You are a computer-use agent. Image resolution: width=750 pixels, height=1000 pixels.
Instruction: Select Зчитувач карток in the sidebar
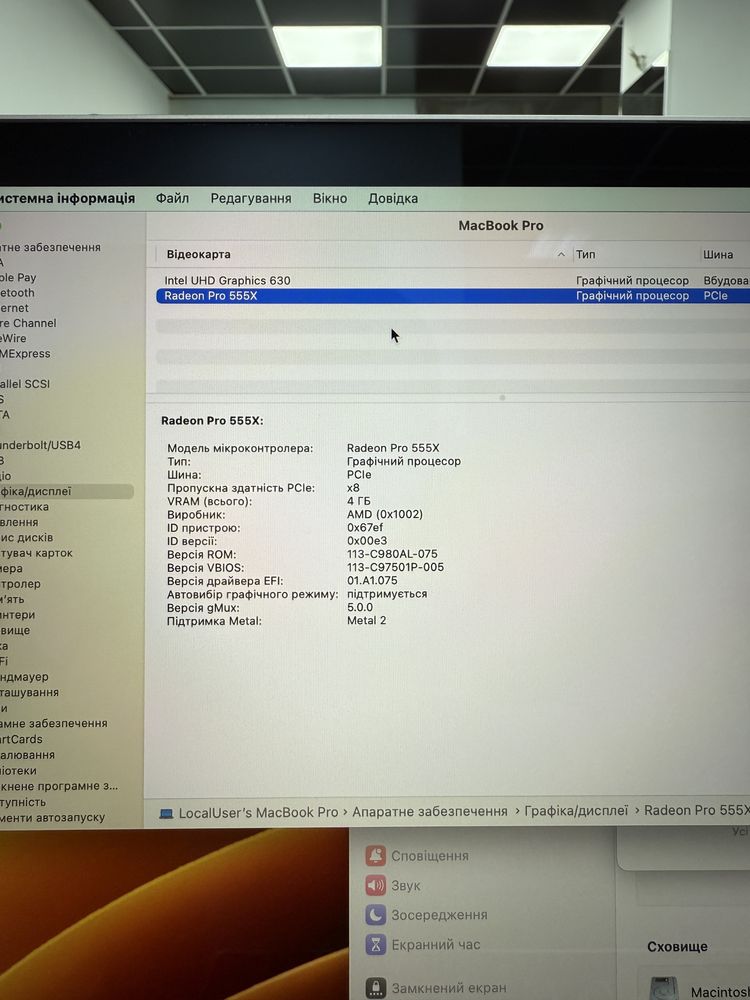tap(36, 553)
